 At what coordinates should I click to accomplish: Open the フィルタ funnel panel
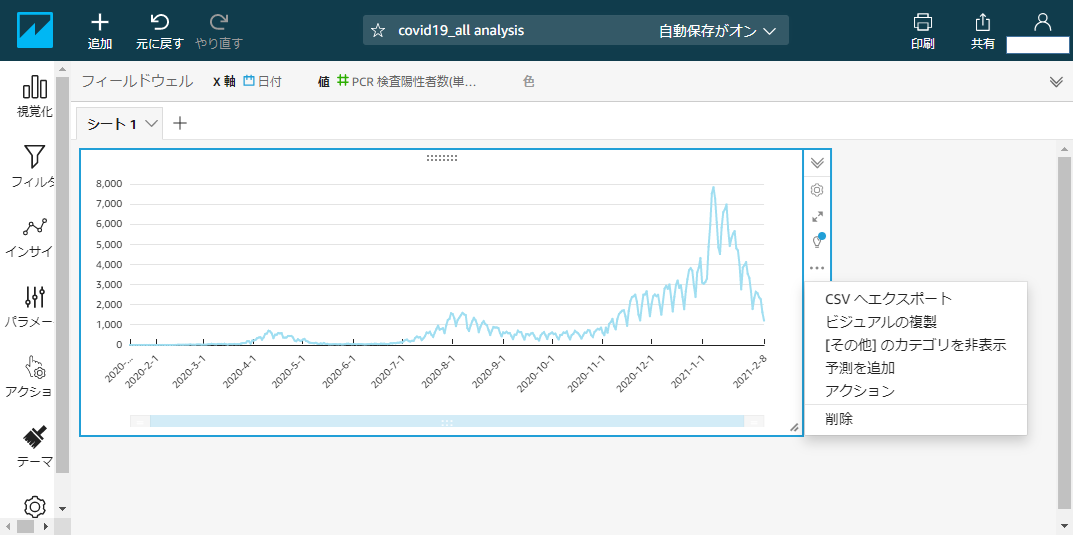click(35, 157)
